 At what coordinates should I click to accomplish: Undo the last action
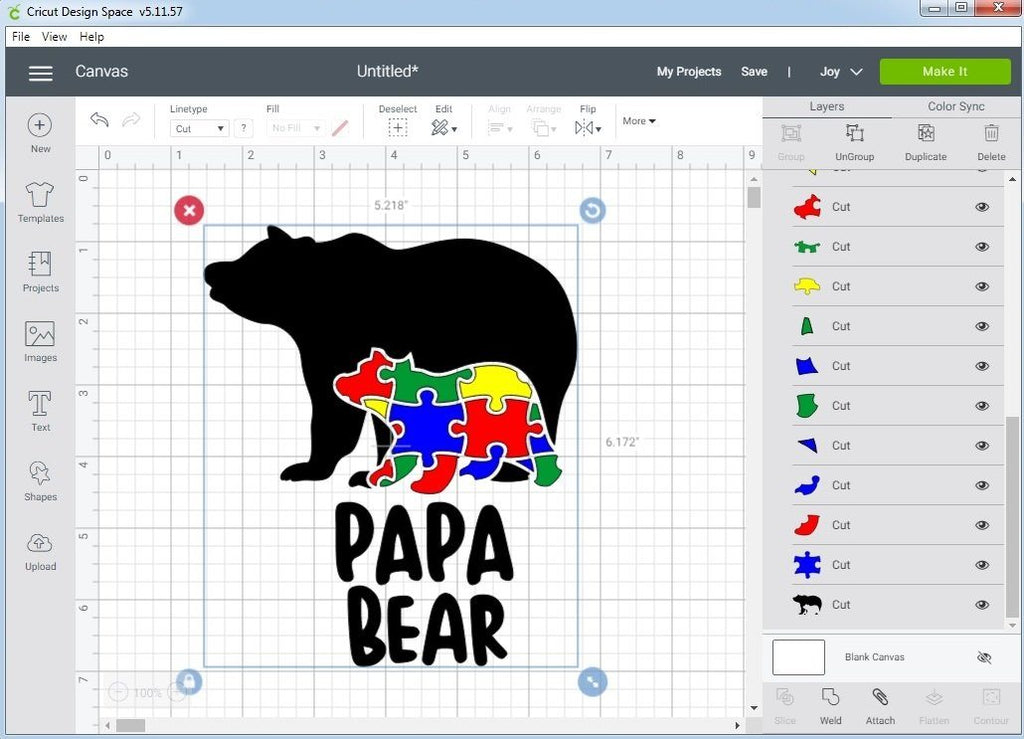pos(99,119)
